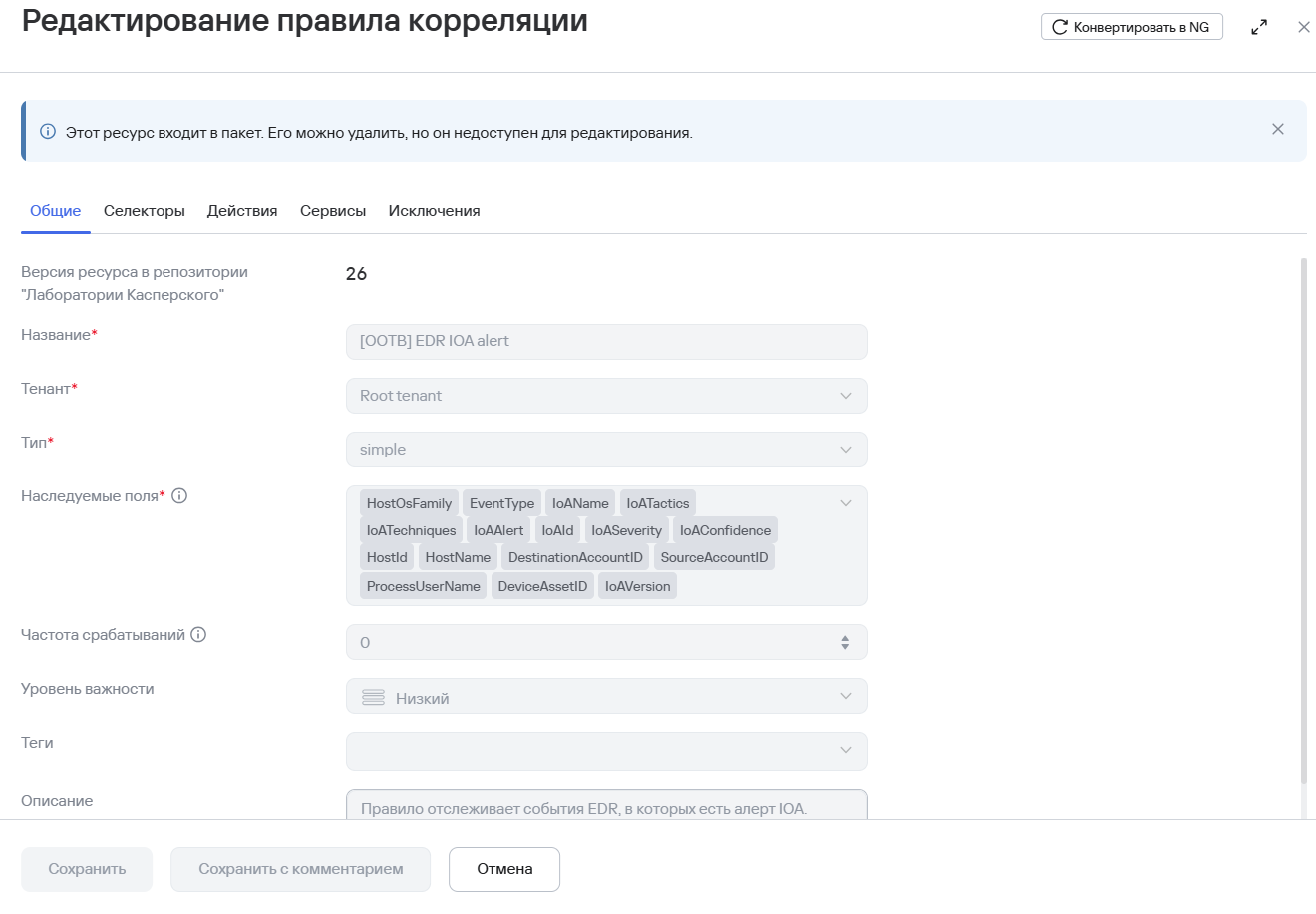Click the IoAVersion field tag
The image size is (1316, 914).
point(637,586)
